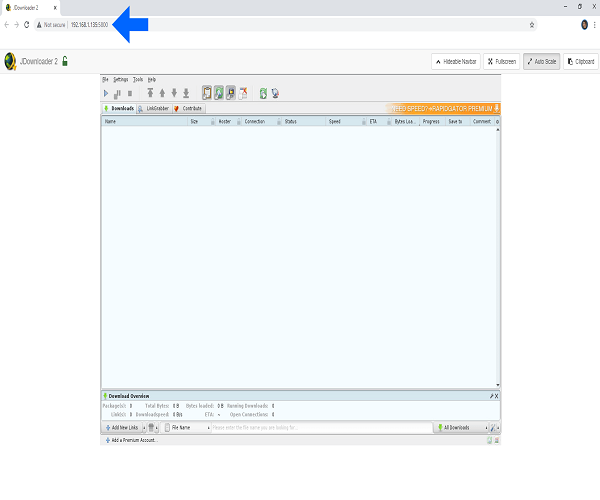Focus the file name search field
Screen dimensions: 600x500
tap(322, 428)
